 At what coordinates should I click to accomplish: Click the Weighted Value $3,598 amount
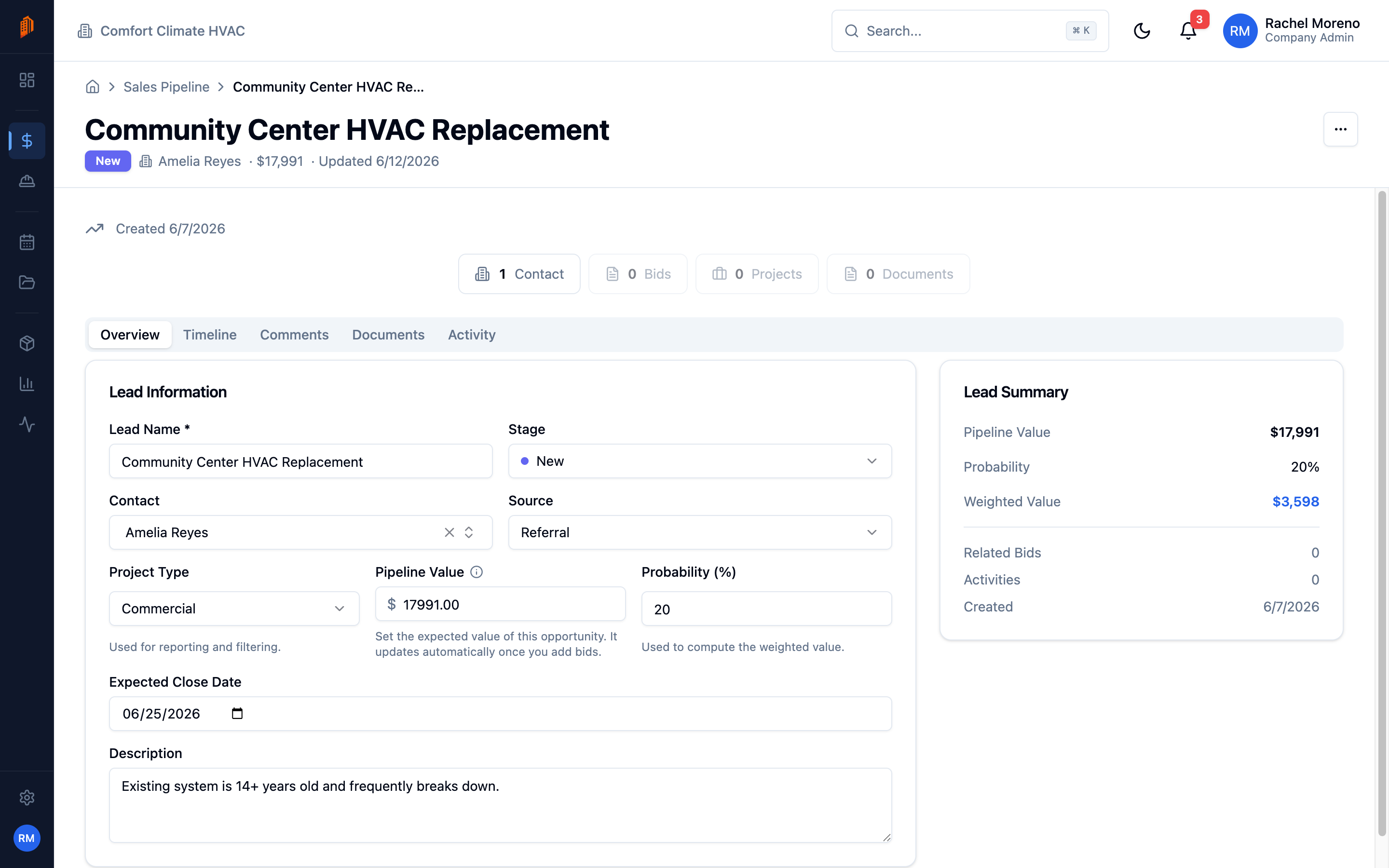(1295, 502)
